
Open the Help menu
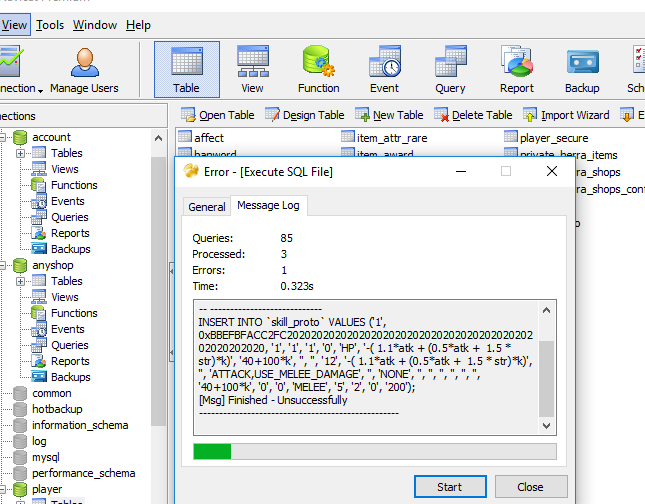[138, 25]
